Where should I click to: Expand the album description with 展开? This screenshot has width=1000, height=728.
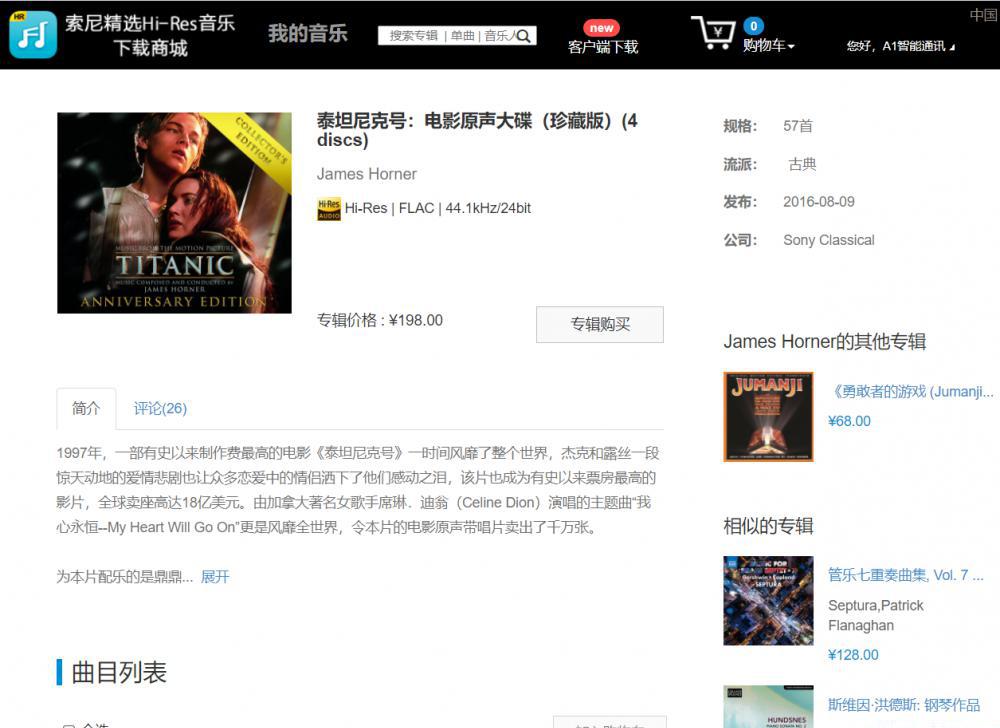[215, 577]
